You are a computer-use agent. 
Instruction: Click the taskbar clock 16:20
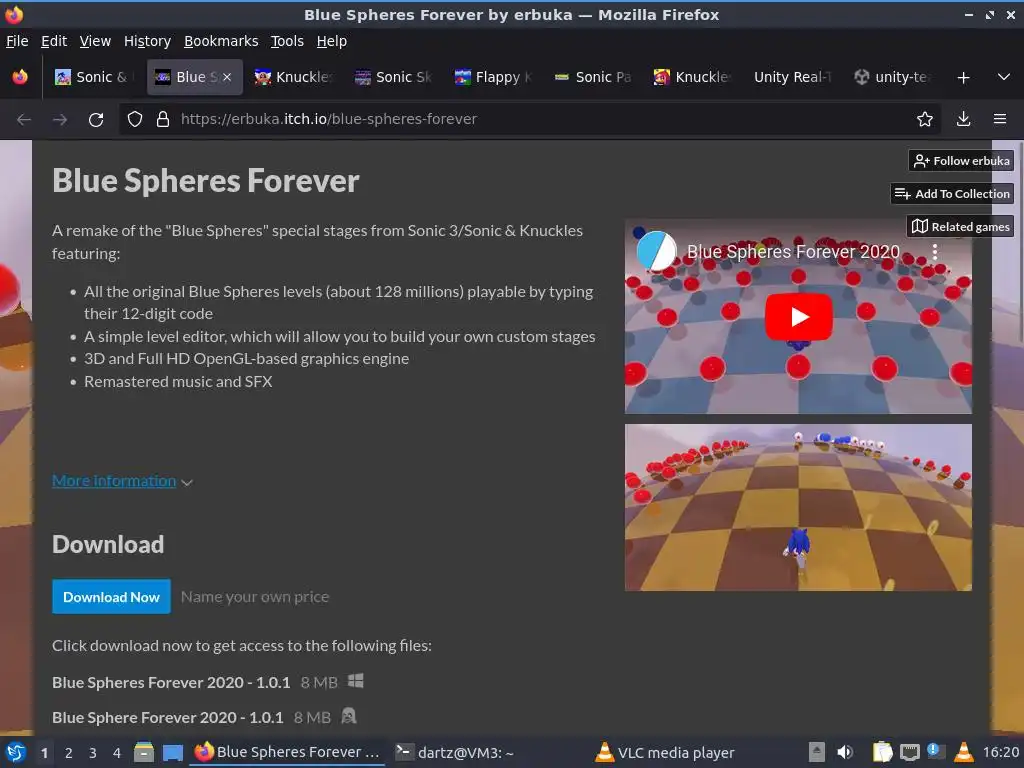pyautogui.click(x=1000, y=752)
